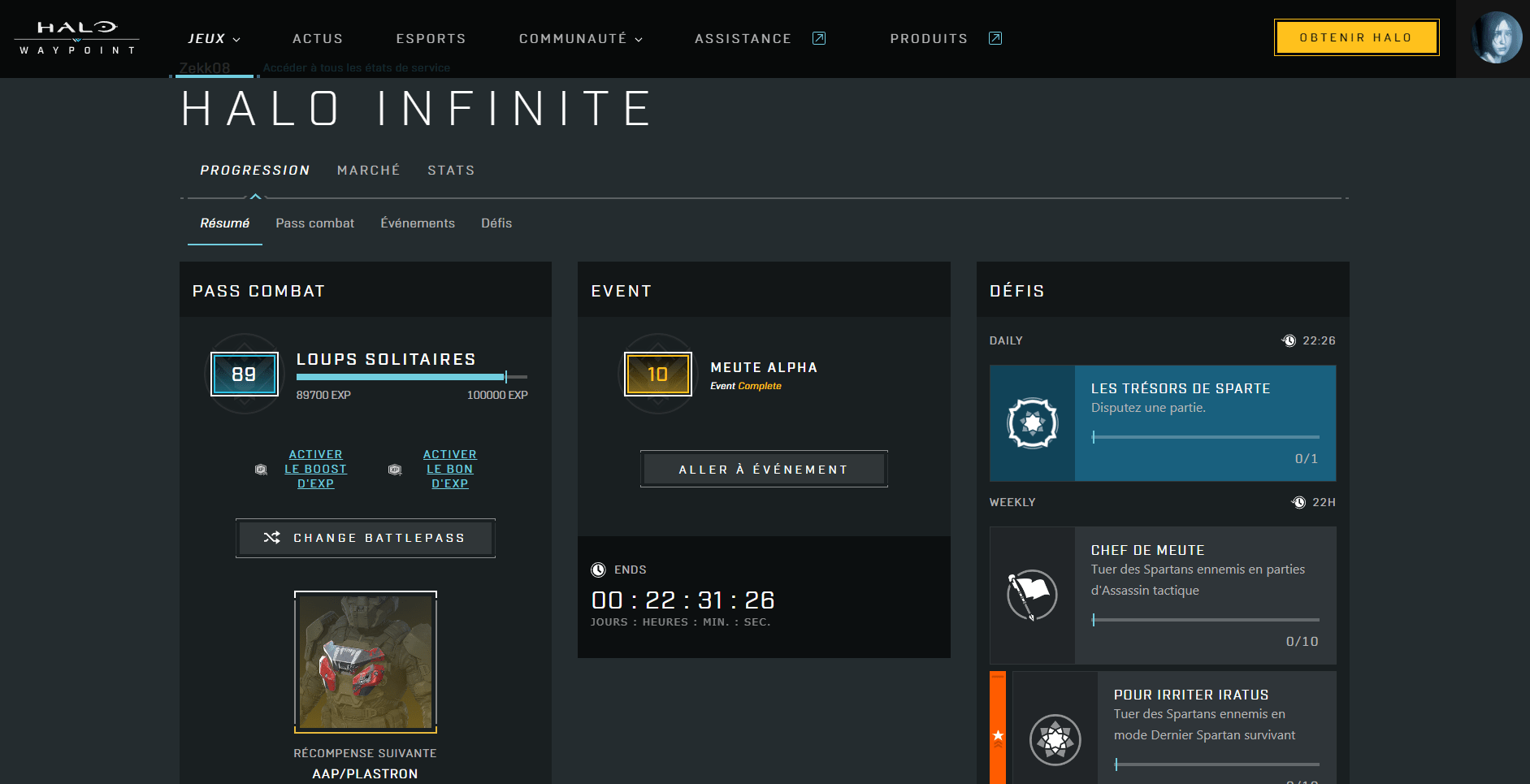This screenshot has height=784, width=1530.
Task: Select the Défis sub-tab
Action: tap(496, 223)
